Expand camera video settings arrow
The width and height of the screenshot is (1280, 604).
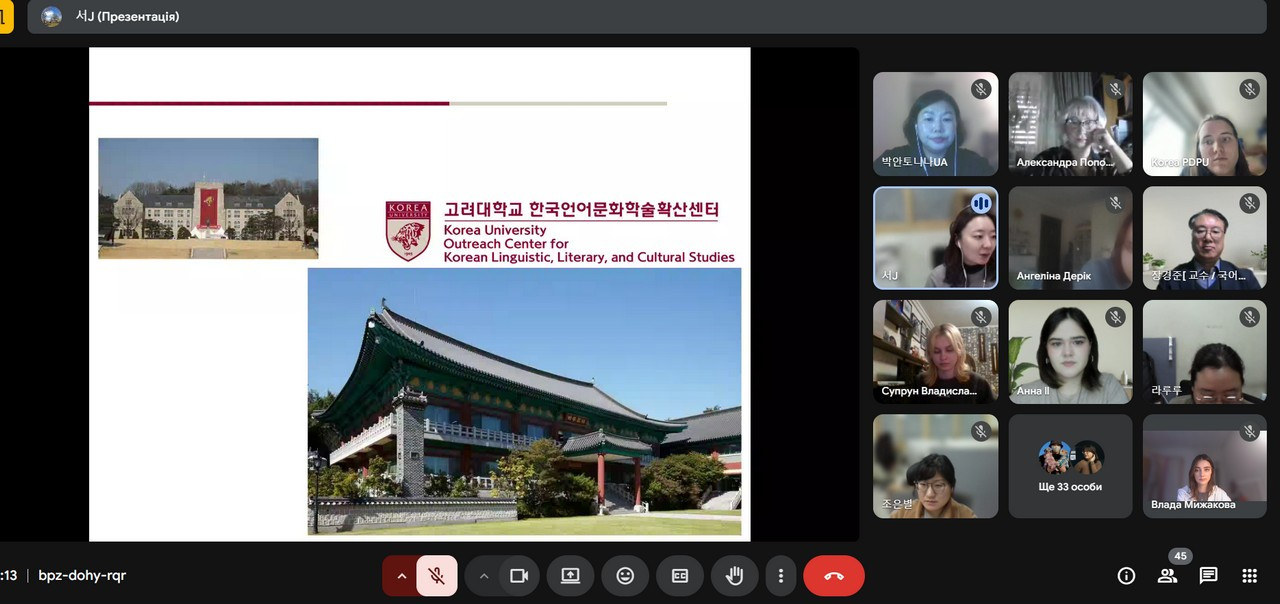pos(484,576)
